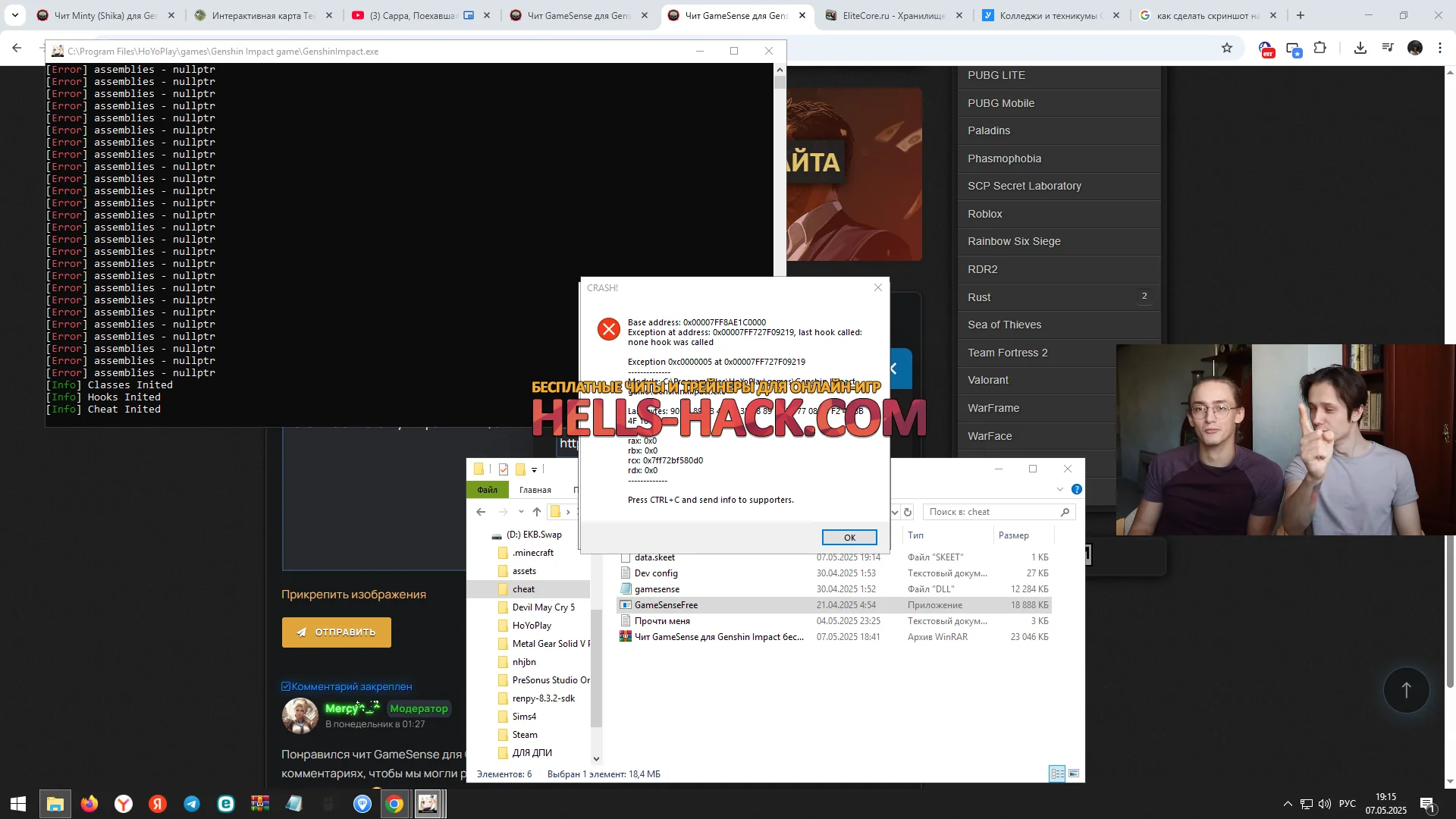Sort files by Размер column

point(1022,535)
